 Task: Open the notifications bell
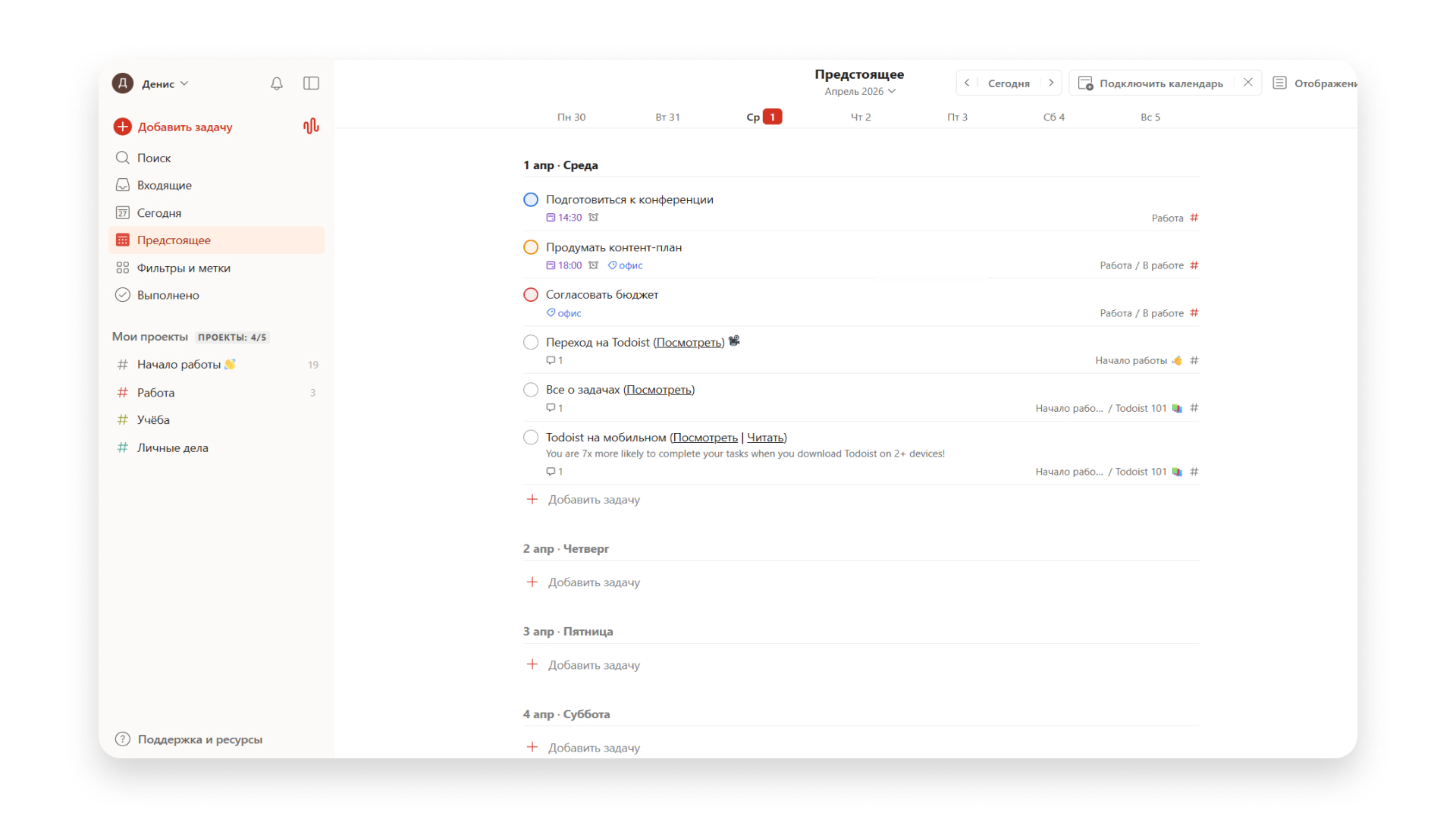tap(276, 83)
